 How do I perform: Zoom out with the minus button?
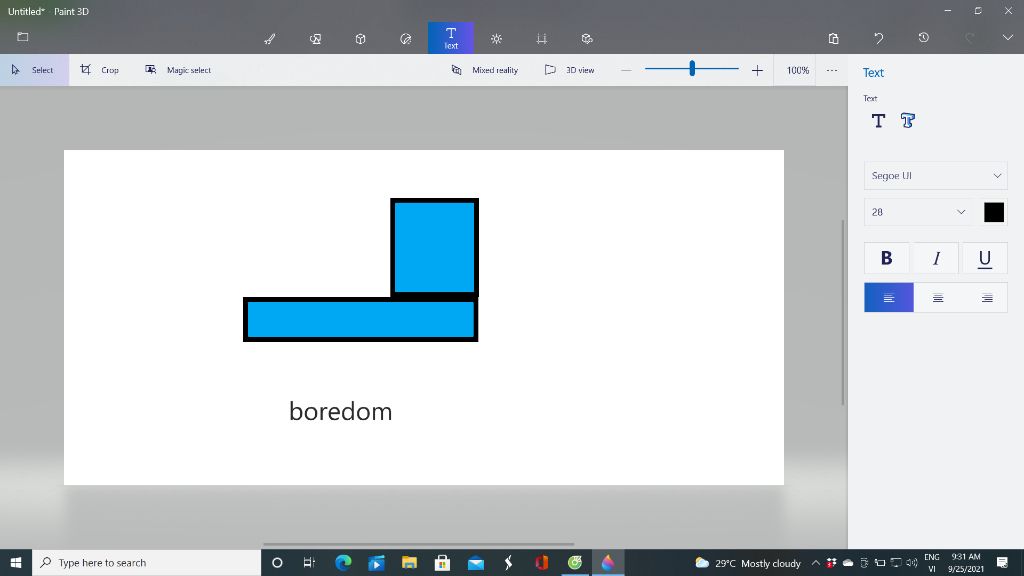coord(626,70)
